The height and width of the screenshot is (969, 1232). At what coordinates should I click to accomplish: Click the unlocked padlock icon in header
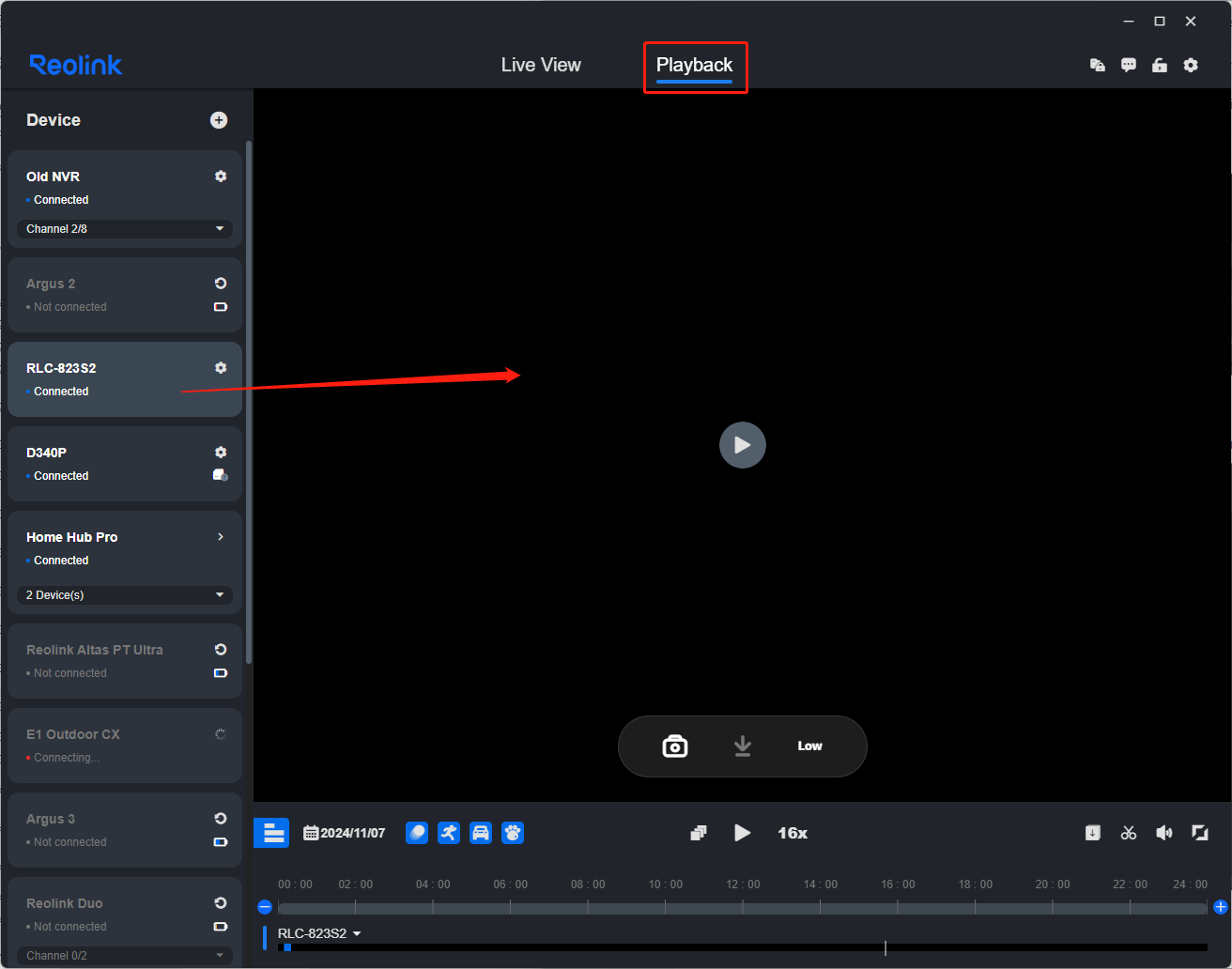coord(1160,65)
